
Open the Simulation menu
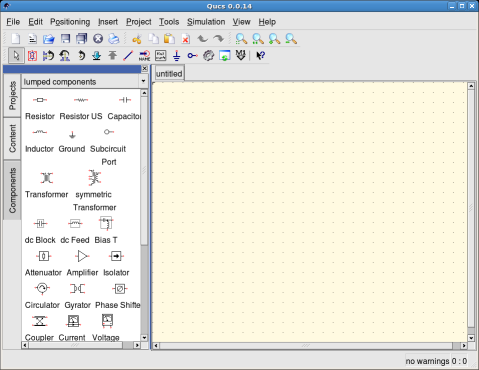point(206,22)
